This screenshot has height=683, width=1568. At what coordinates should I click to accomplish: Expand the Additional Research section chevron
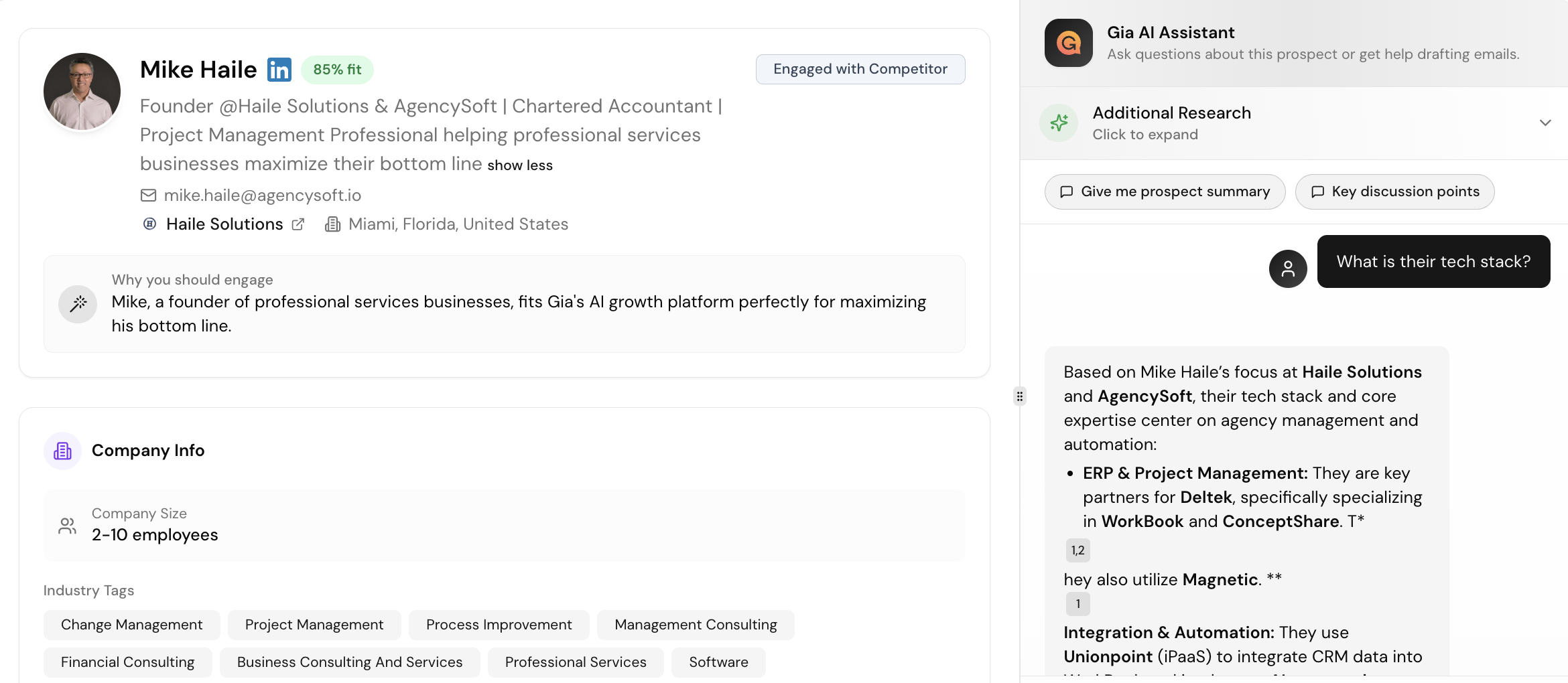[x=1545, y=123]
